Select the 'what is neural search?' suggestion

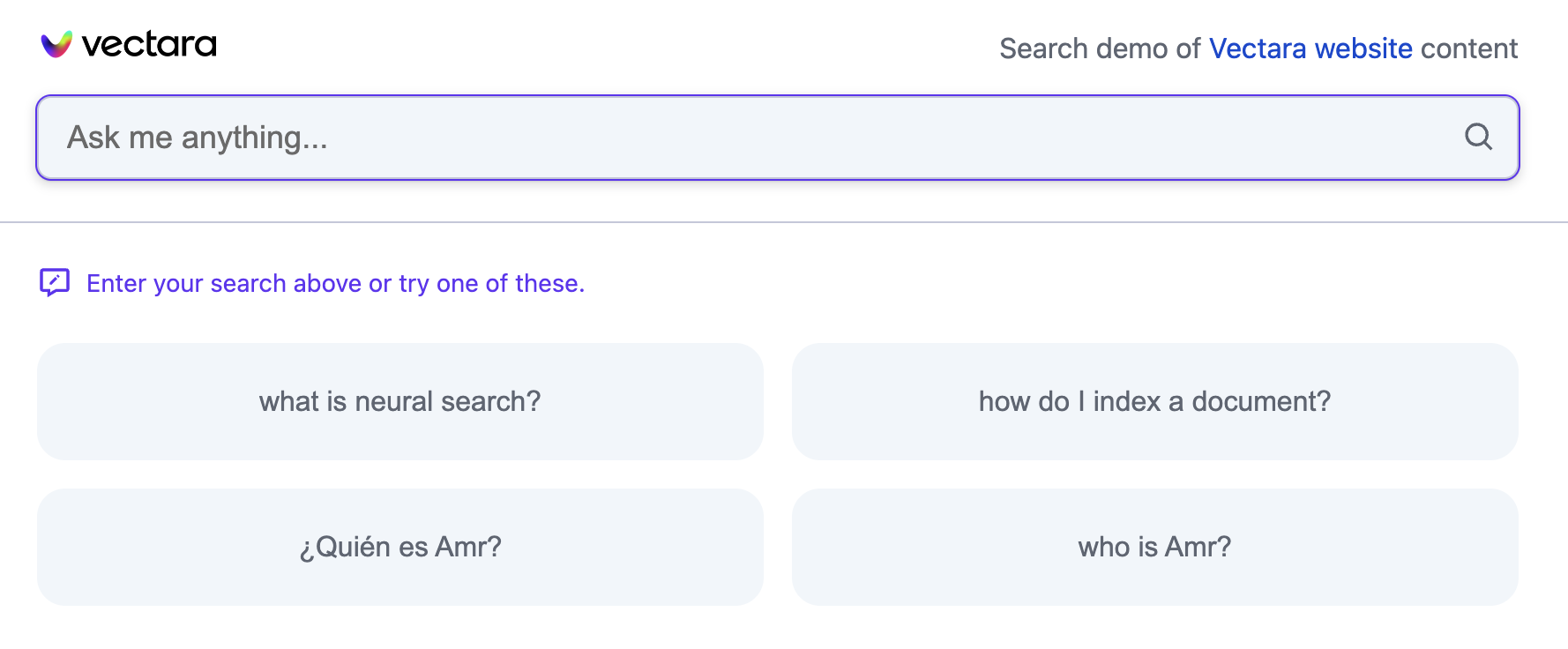click(399, 401)
